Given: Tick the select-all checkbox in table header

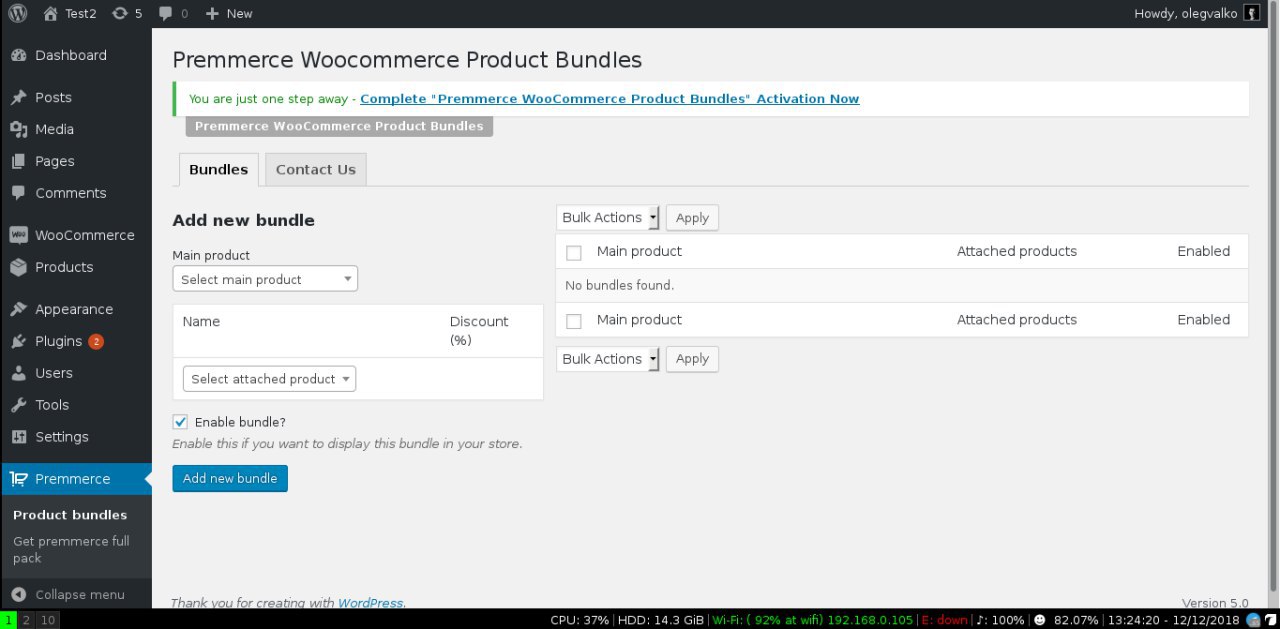Looking at the screenshot, I should point(574,253).
